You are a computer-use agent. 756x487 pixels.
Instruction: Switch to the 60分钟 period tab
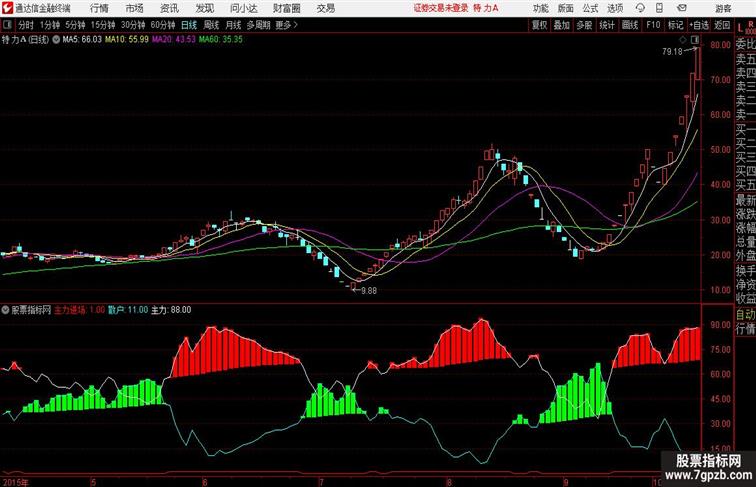click(163, 25)
